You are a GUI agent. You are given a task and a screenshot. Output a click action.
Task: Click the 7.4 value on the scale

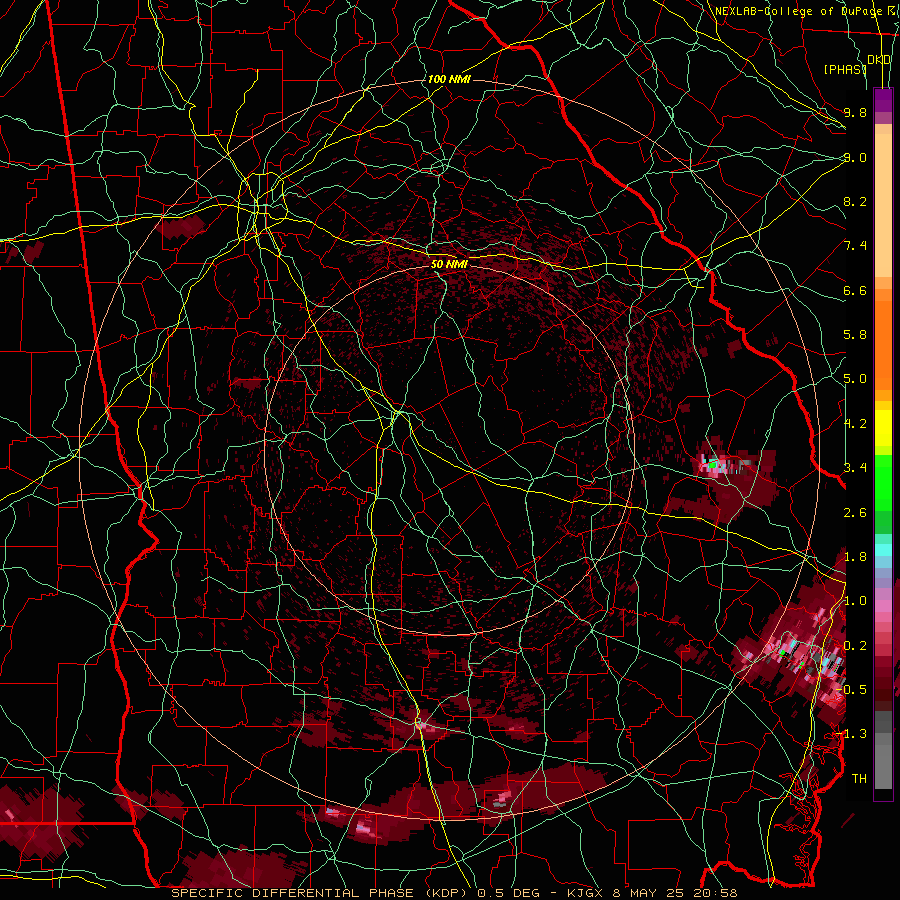click(x=855, y=246)
